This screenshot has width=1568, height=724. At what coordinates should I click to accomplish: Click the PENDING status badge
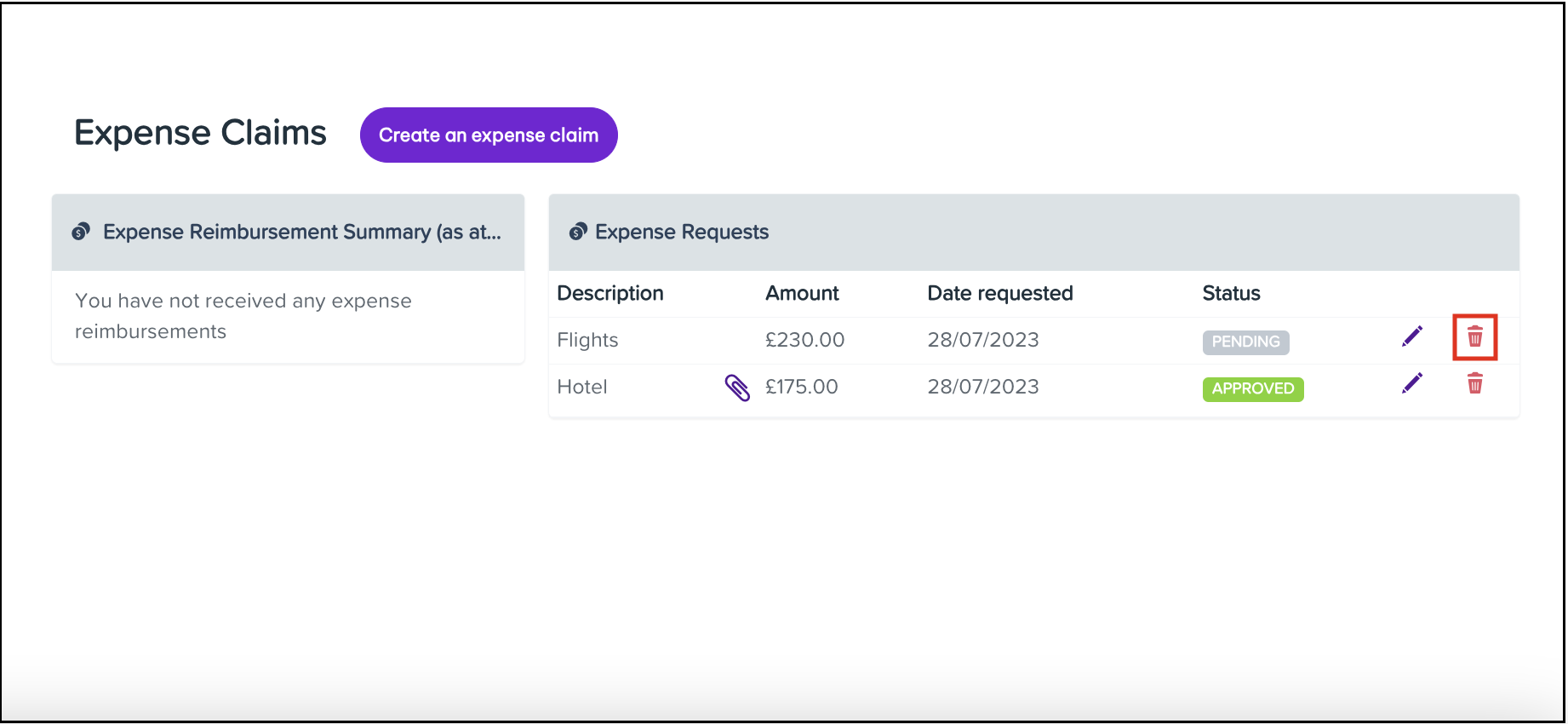click(x=1245, y=342)
